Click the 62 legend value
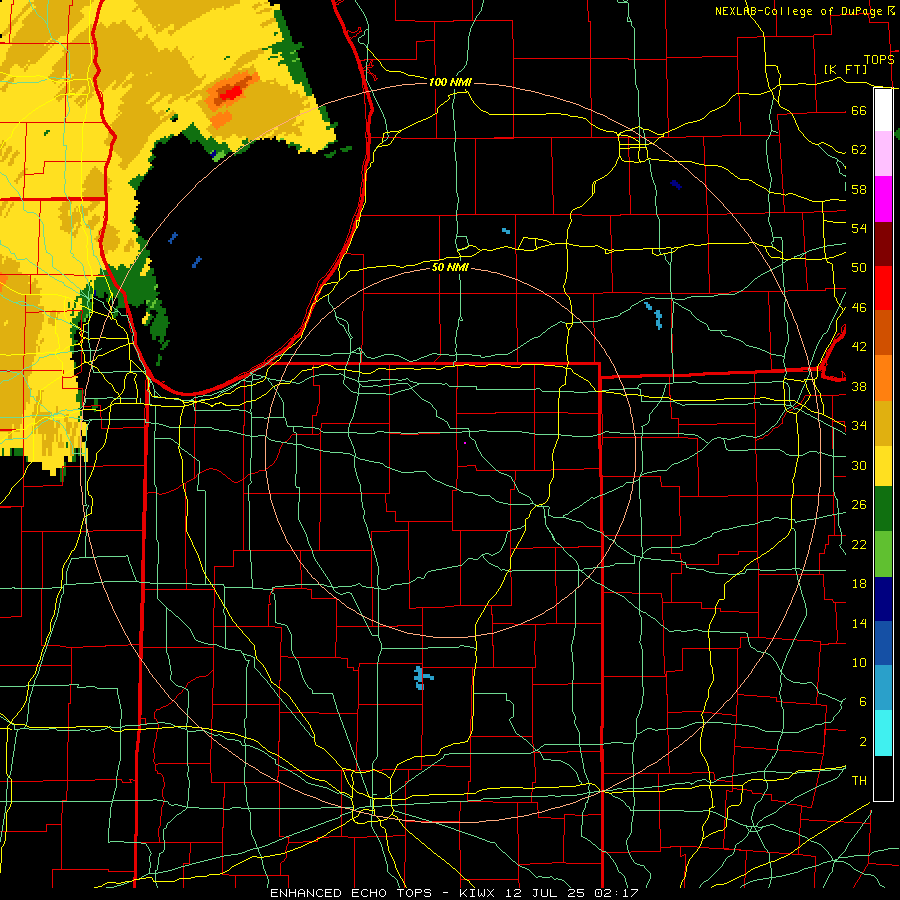 859,150
